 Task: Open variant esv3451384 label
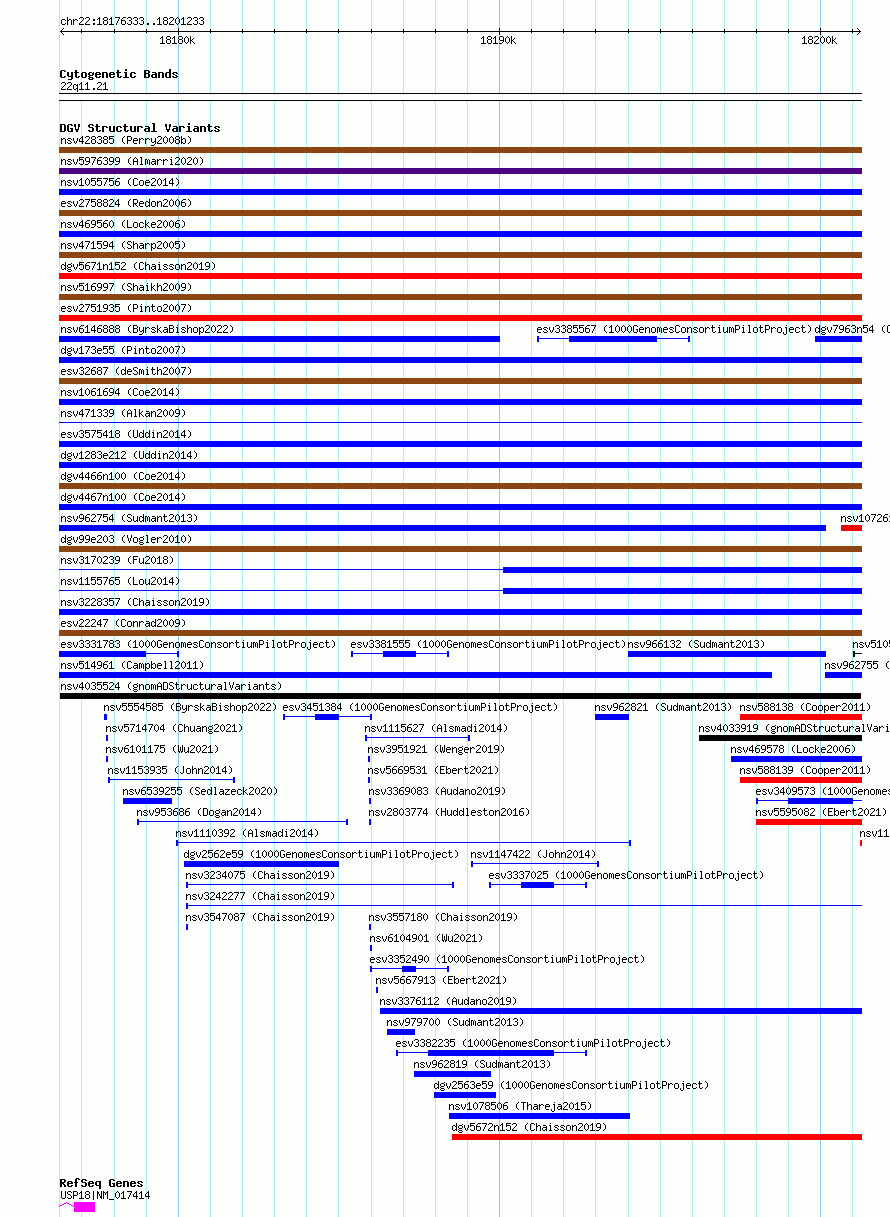pos(420,707)
